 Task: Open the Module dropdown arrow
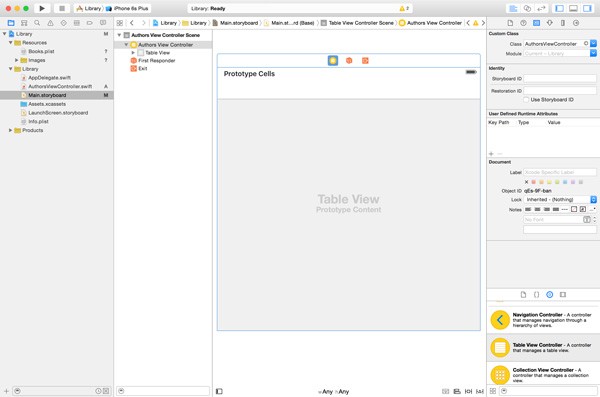pos(593,53)
